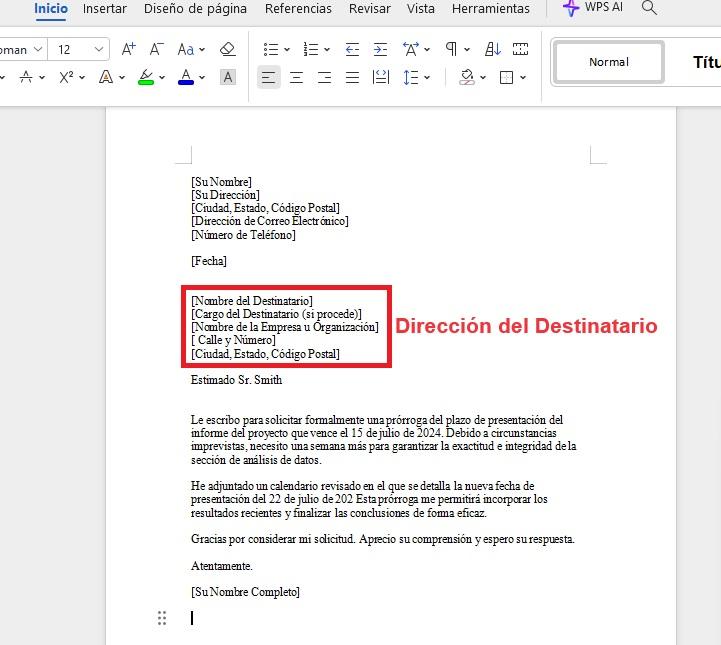721x645 pixels.
Task: Expand the strikethrough options arrow
Action: [42, 78]
